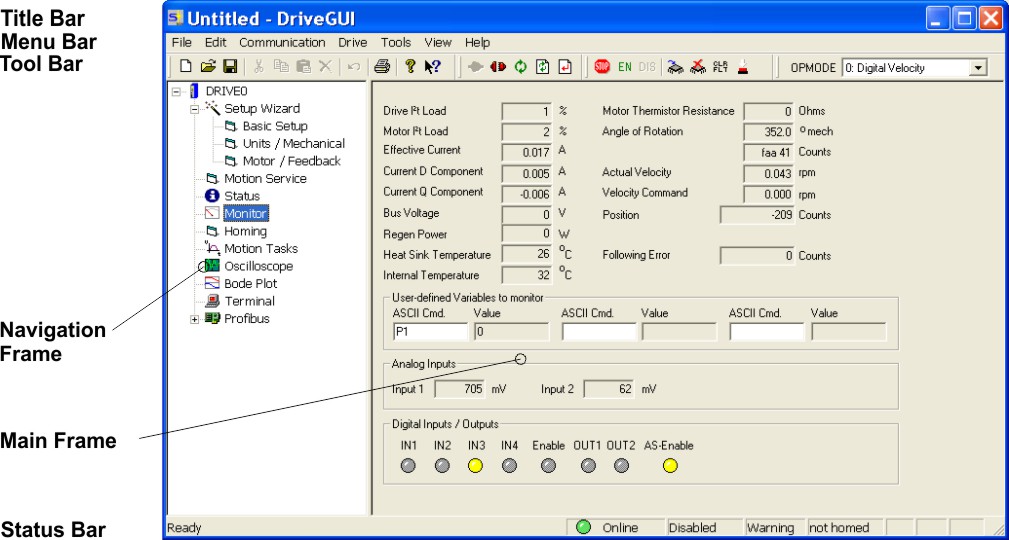Collapse the Setup Wizard tree node
Image resolution: width=1009 pixels, height=540 pixels.
coord(195,109)
